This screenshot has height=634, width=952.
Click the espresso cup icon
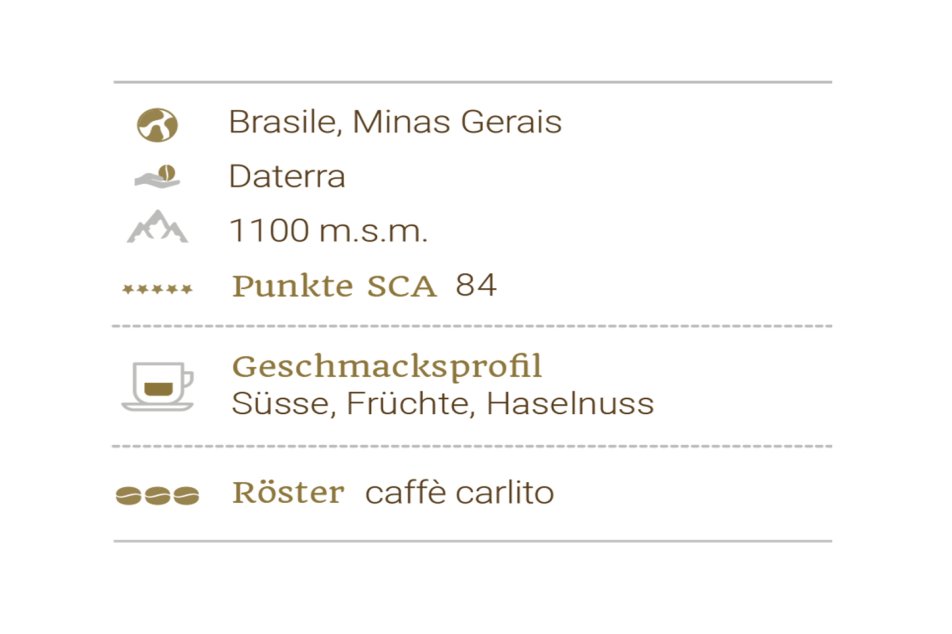157,385
